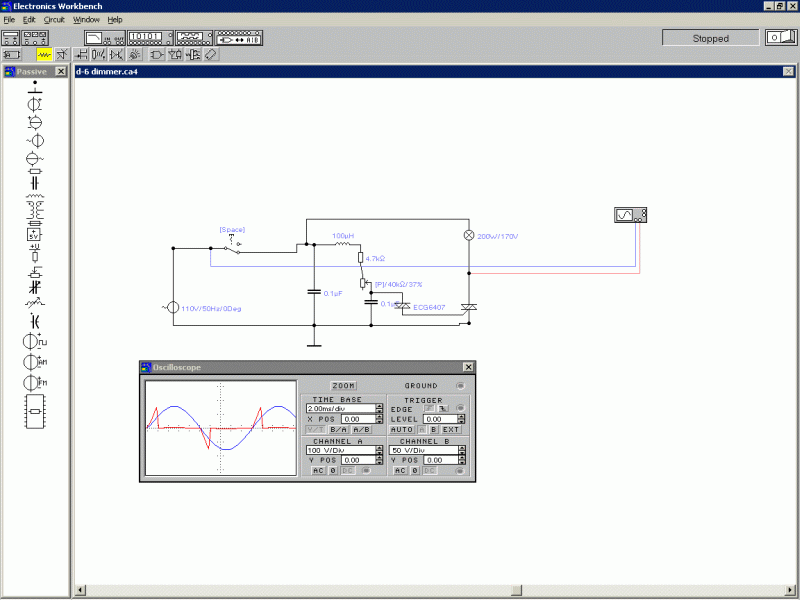Image resolution: width=800 pixels, height=600 pixels.
Task: Pick the battery DC source component
Action: [35, 104]
